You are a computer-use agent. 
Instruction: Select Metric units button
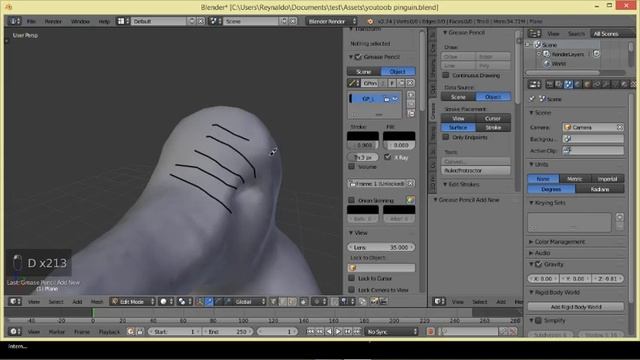[x=574, y=179]
